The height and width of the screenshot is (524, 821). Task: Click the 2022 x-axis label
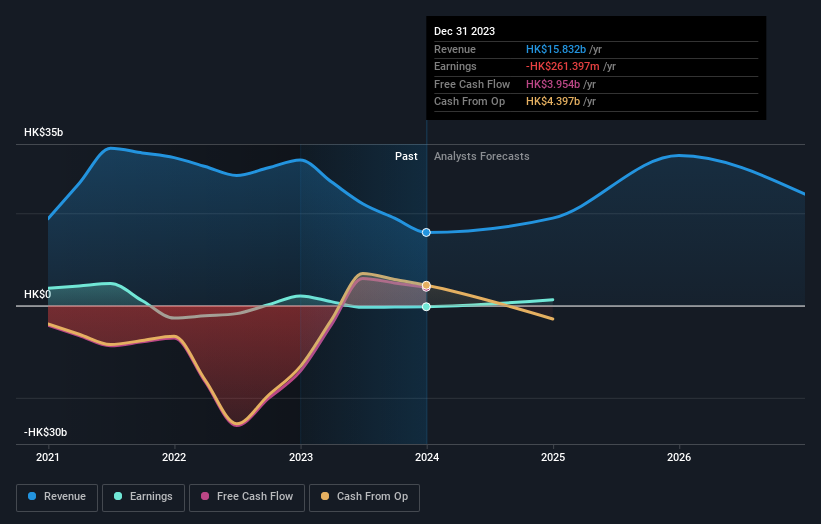click(x=174, y=457)
